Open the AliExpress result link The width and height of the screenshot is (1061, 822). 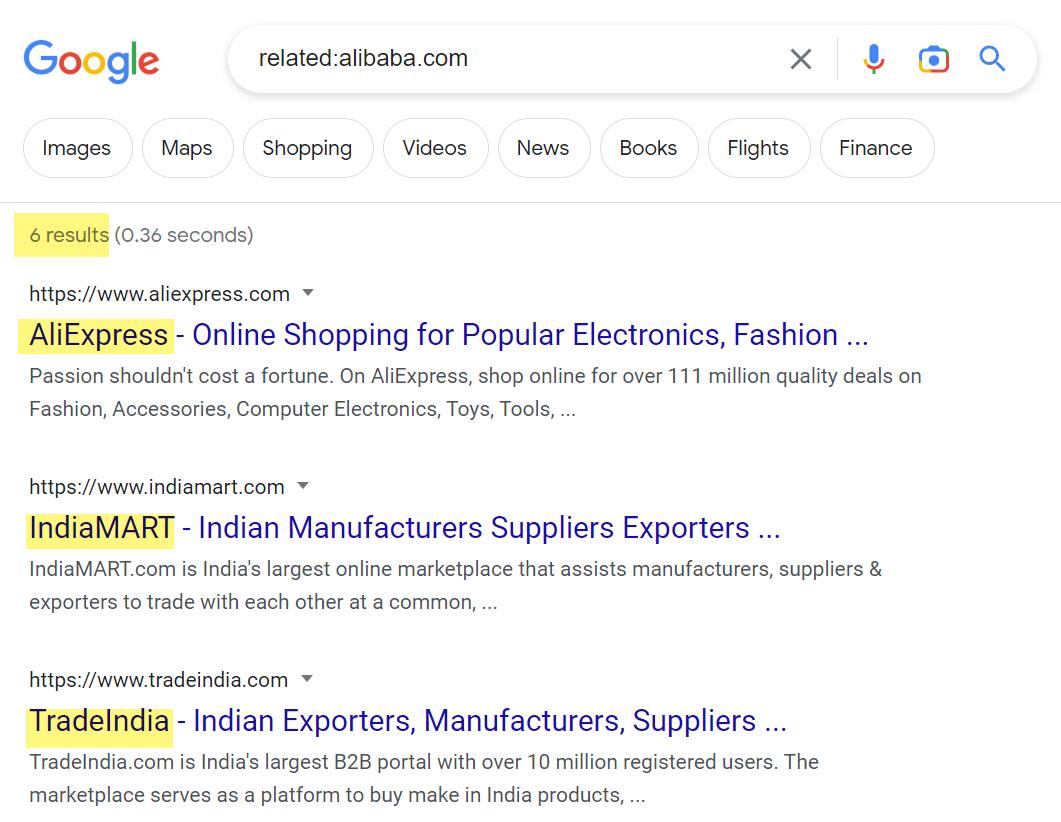click(x=448, y=335)
